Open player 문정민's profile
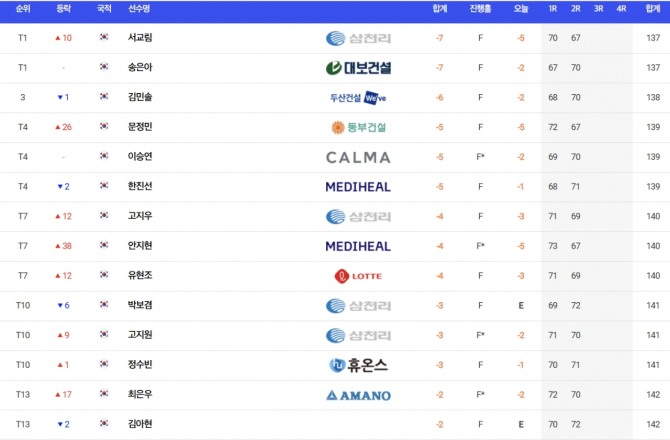The image size is (670, 440). 140,126
